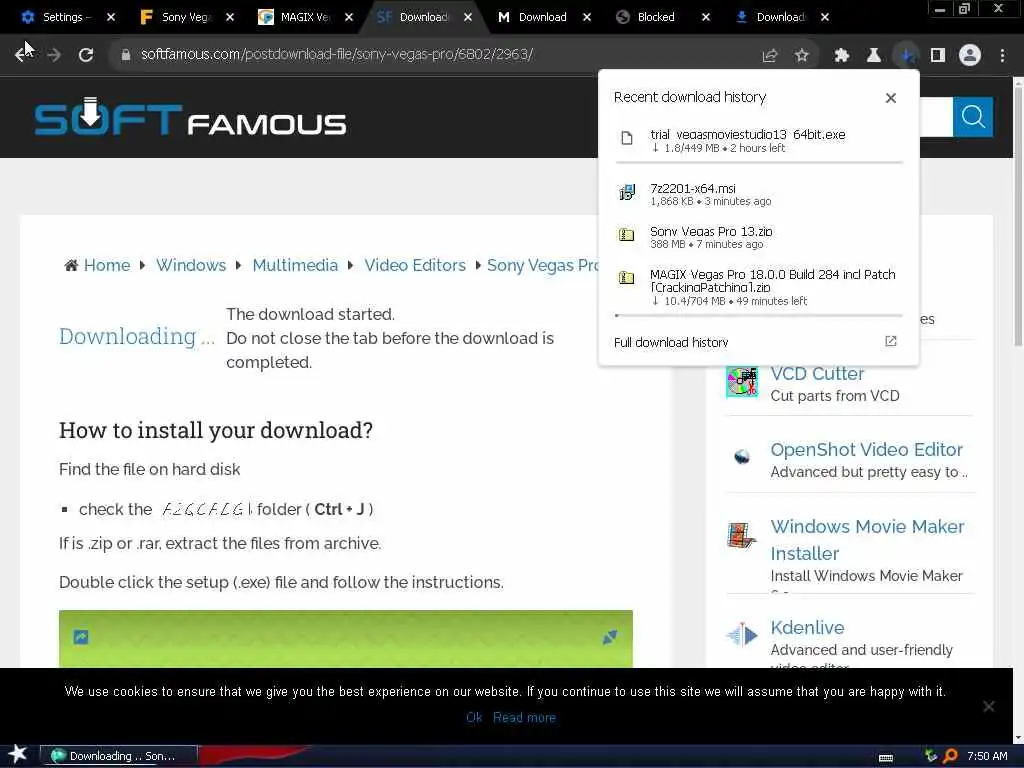
Task: Select MAGIX Vegas Pro 18.0.0 zip download
Action: tap(758, 287)
